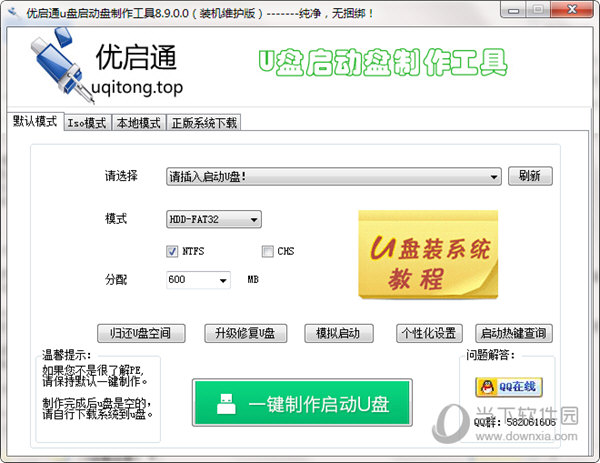Minimize the window
The height and width of the screenshot is (463, 600).
coord(513,10)
